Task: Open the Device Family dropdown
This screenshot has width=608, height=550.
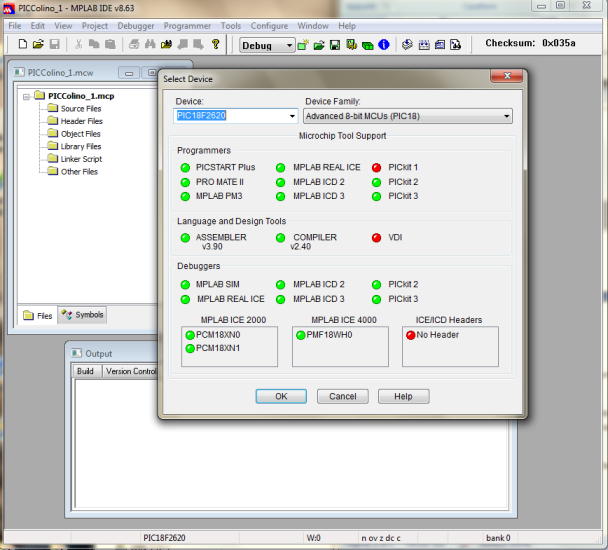Action: [408, 116]
